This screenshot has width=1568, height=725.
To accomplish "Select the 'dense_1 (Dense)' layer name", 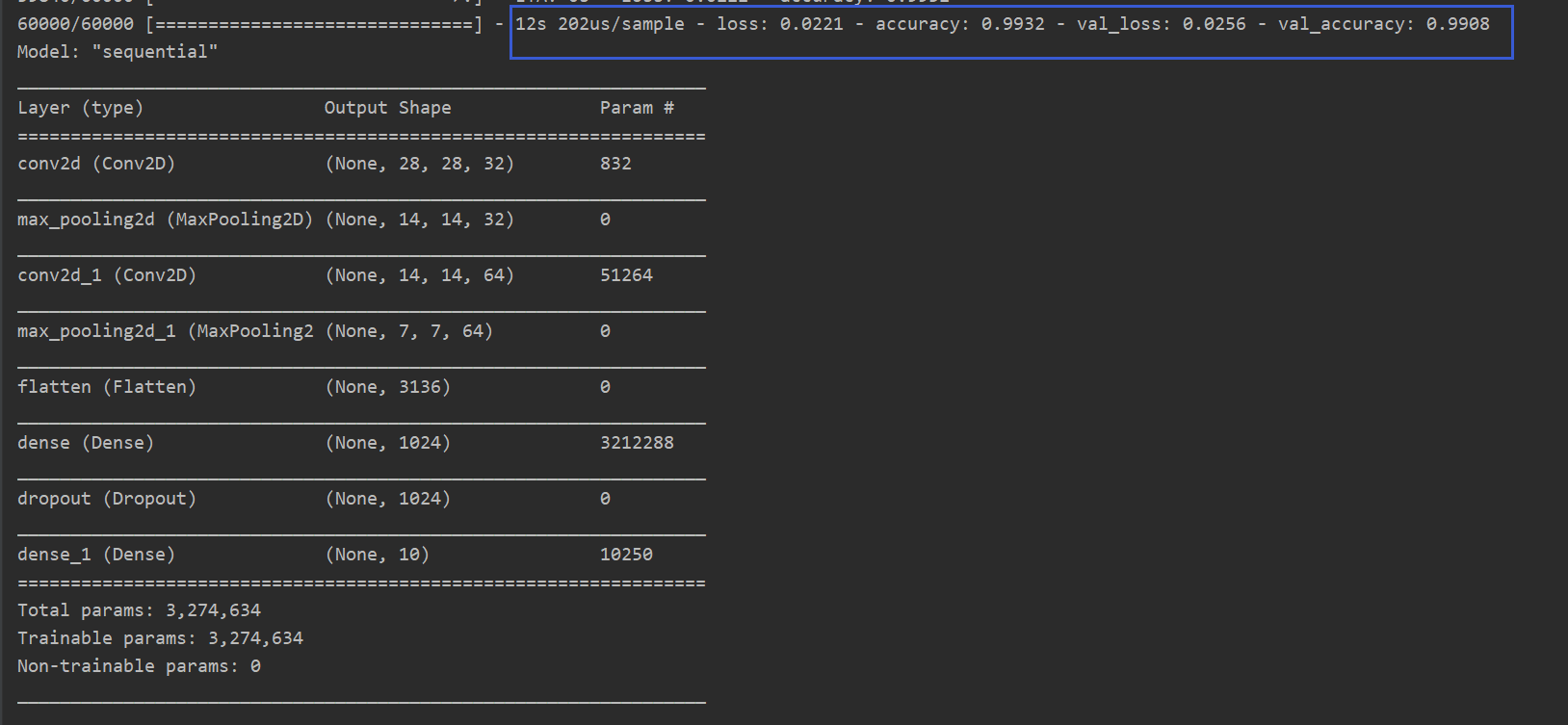I will coord(96,555).
